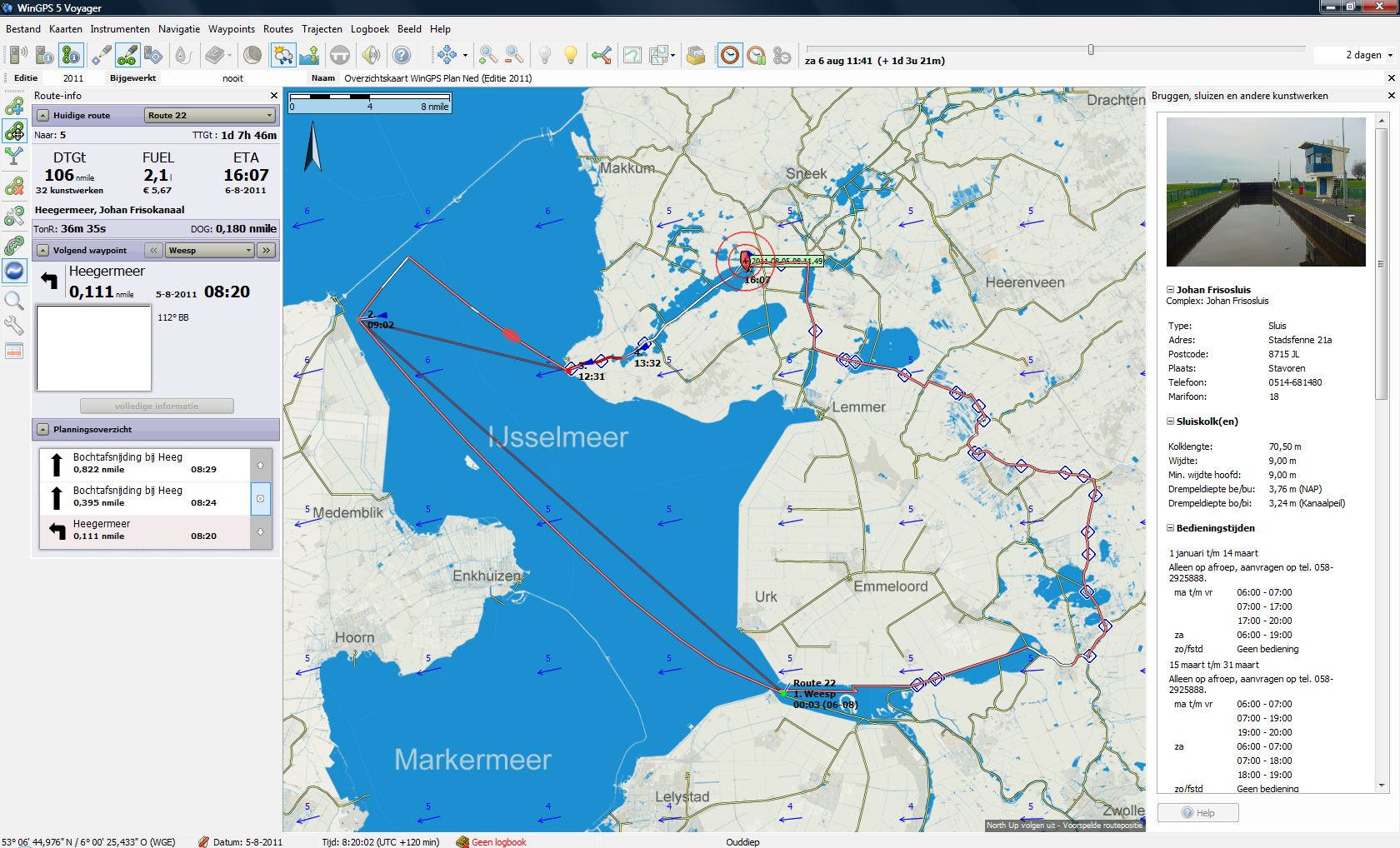The image size is (1400, 848).
Task: Open the Kaarten menu
Action: (x=65, y=29)
